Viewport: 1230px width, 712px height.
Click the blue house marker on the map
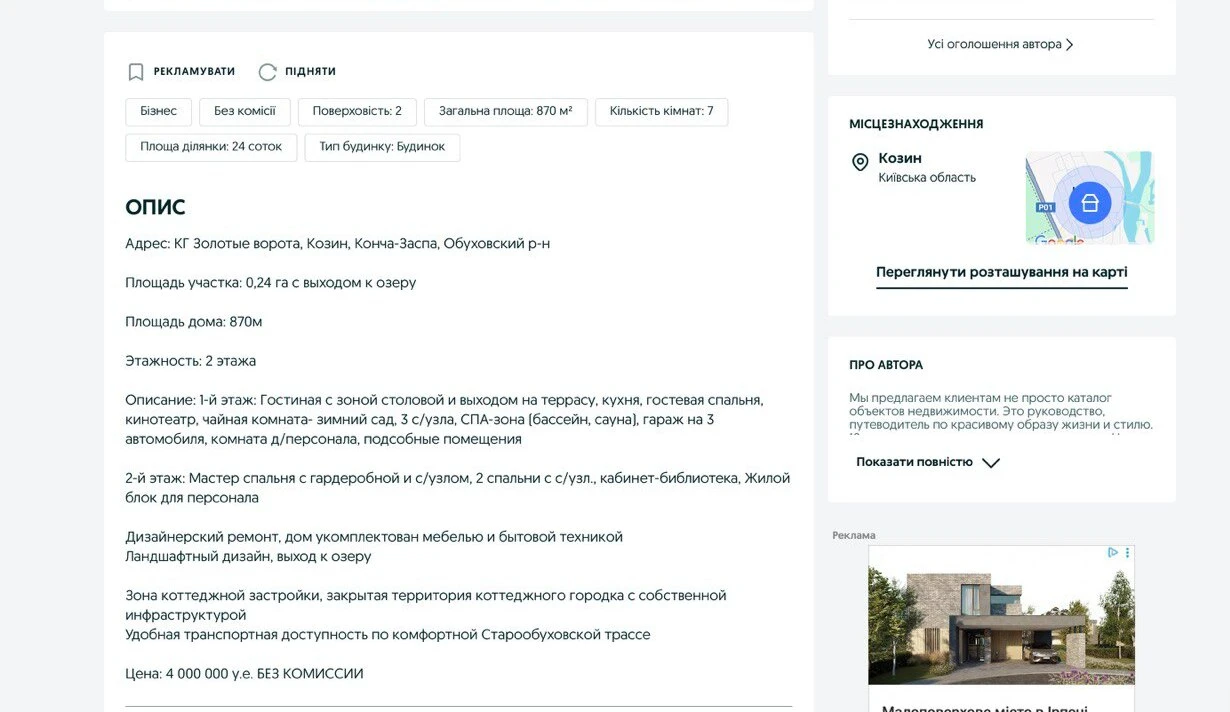click(x=1089, y=202)
